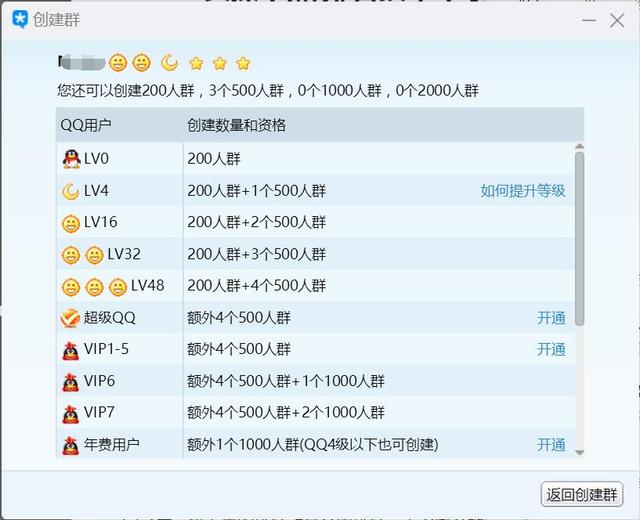Click the VIP6 red penguin icon
Viewport: 640px width, 520px height.
click(71, 382)
